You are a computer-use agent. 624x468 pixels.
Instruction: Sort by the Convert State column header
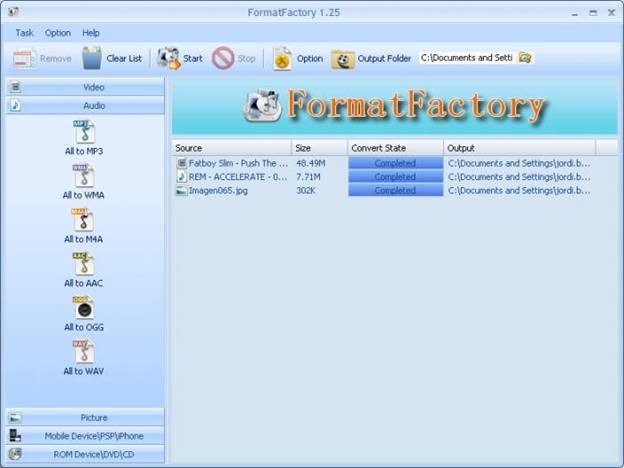[x=396, y=148]
